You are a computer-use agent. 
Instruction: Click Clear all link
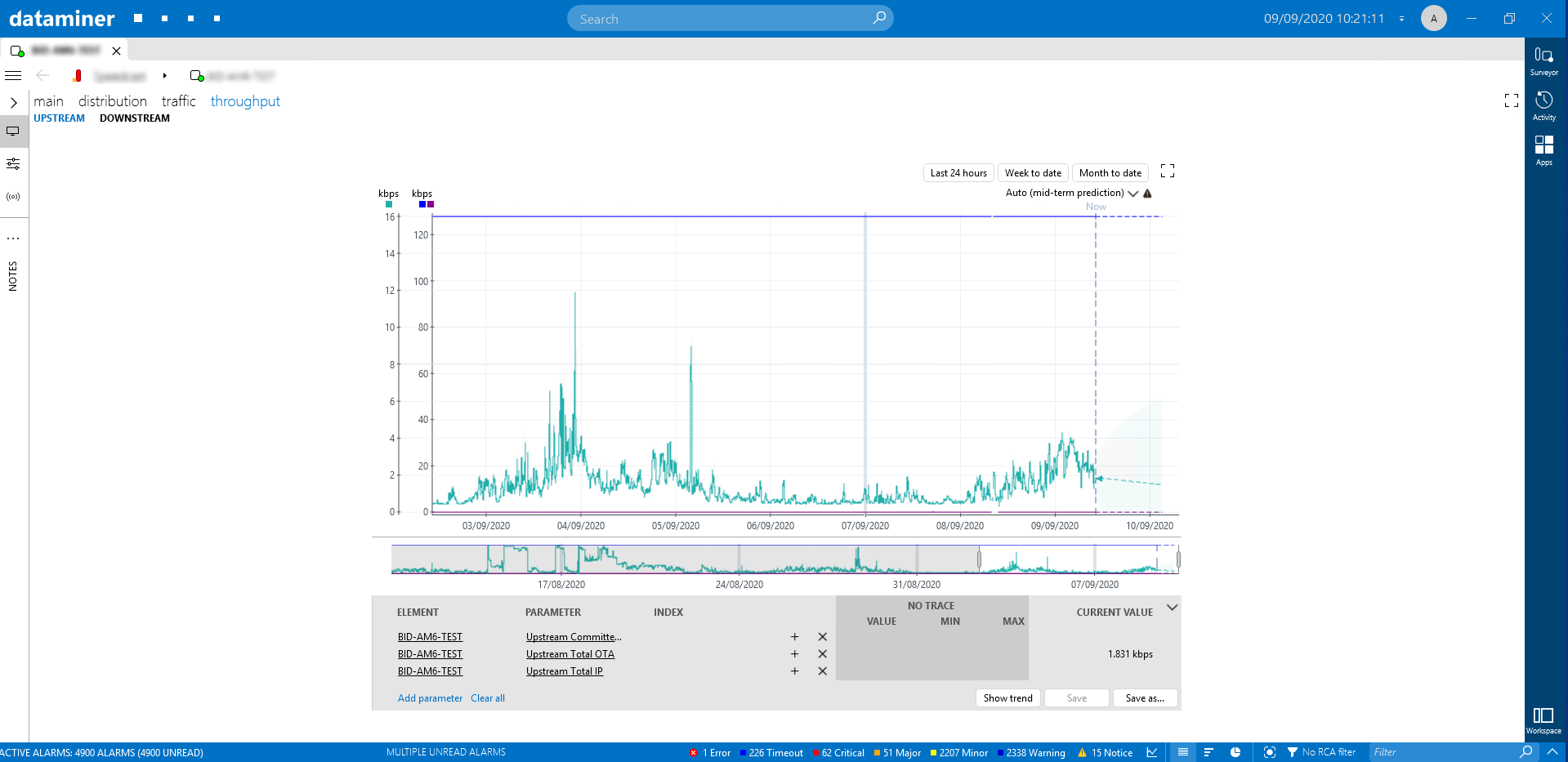point(488,698)
